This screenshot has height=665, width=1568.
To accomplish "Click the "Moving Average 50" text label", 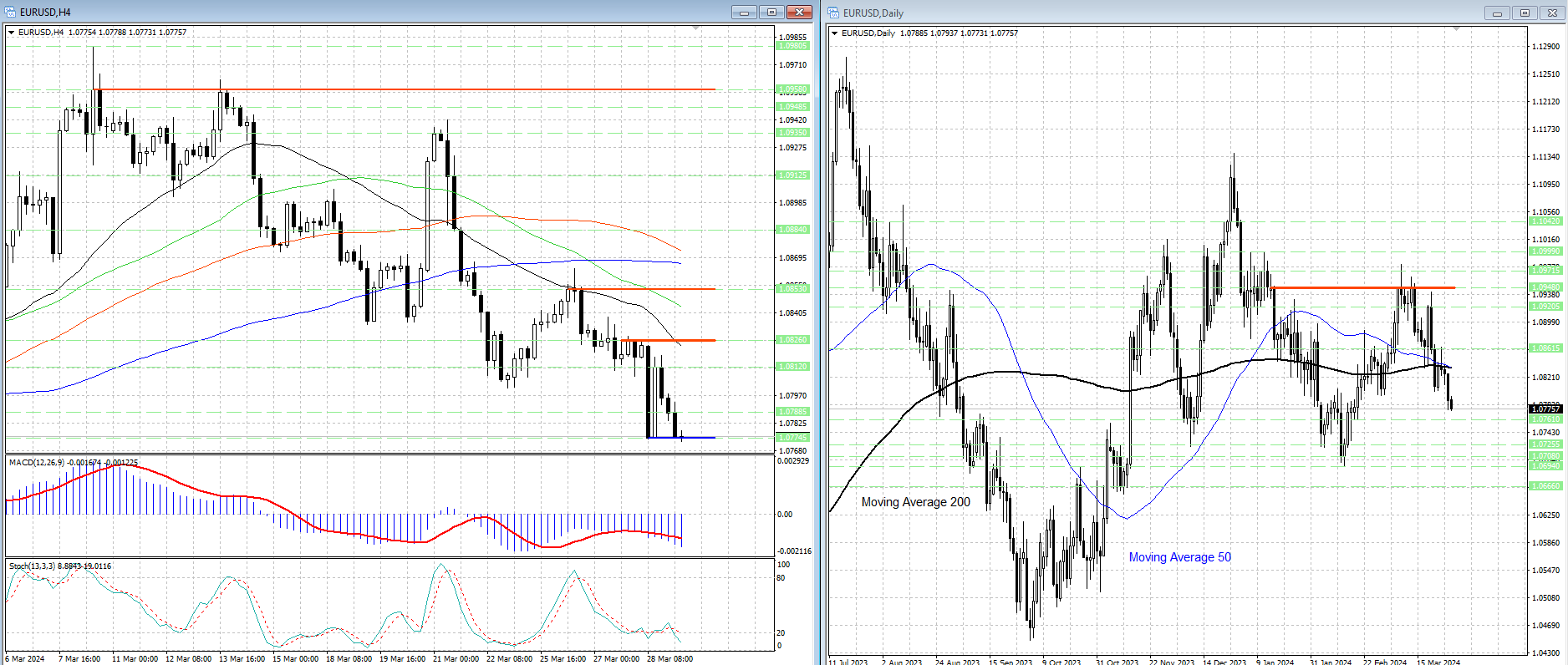I will point(1180,557).
